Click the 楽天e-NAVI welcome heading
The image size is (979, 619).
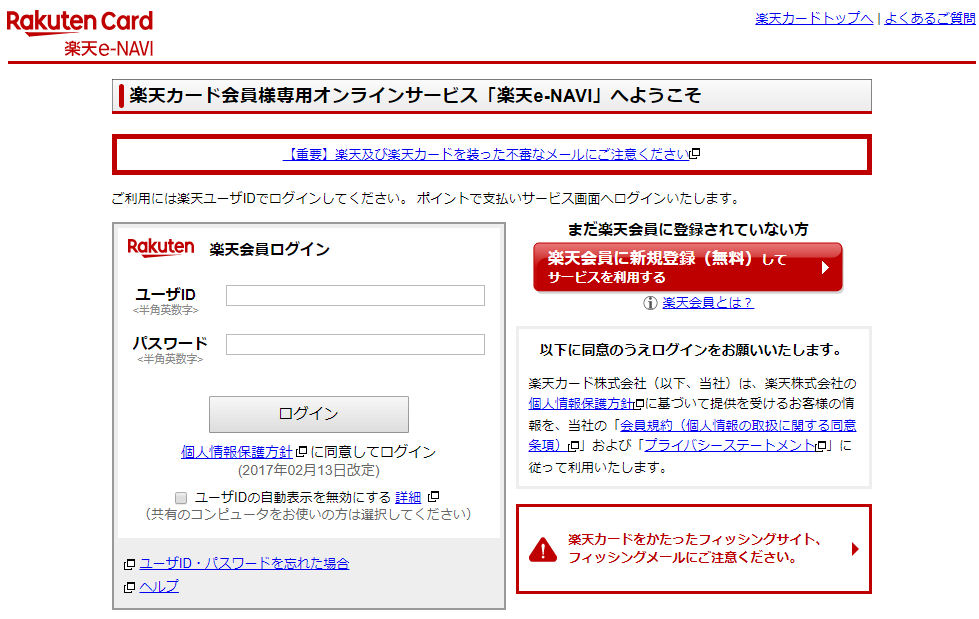[415, 96]
